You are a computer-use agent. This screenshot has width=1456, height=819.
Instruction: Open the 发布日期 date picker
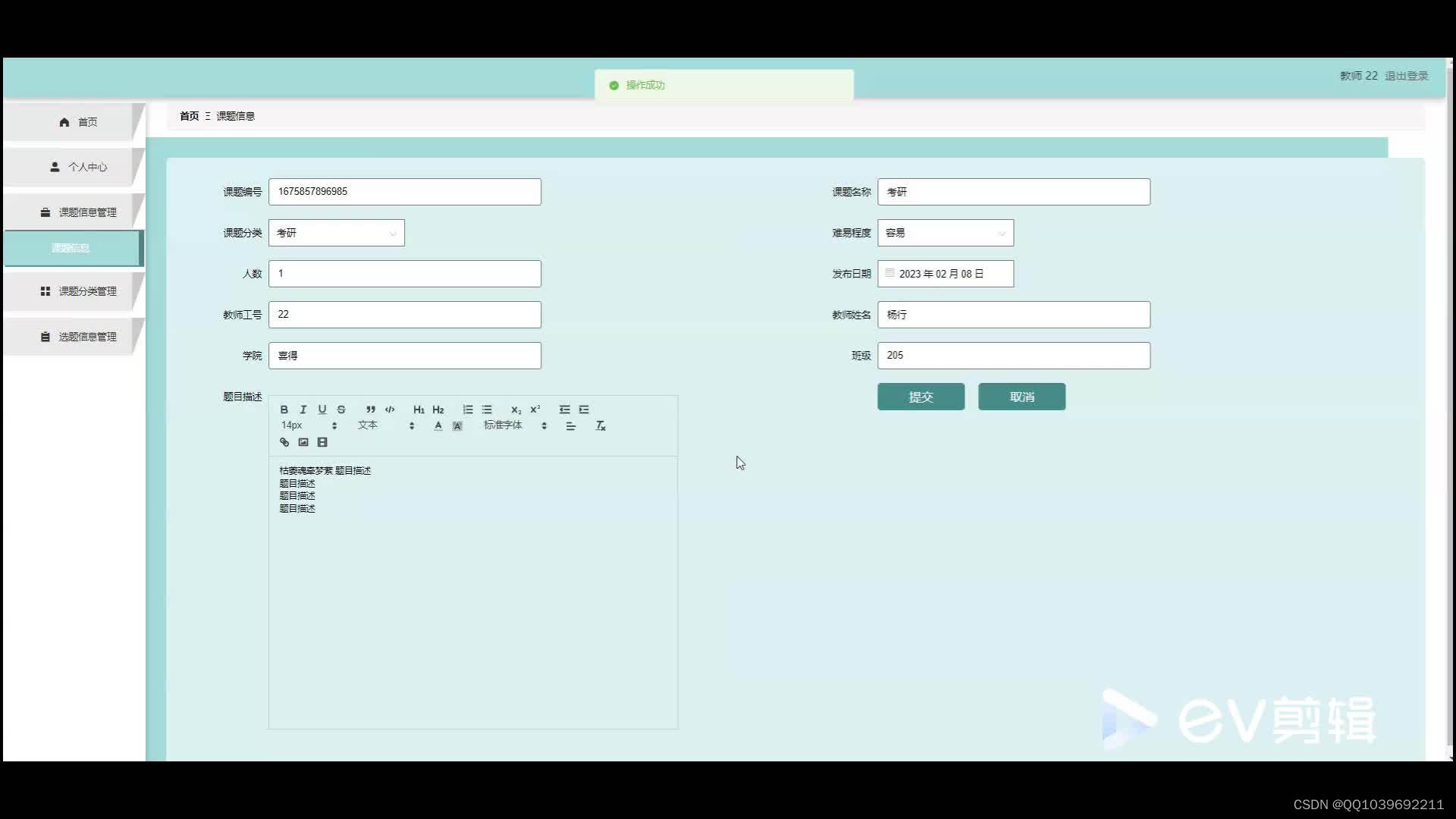[946, 274]
